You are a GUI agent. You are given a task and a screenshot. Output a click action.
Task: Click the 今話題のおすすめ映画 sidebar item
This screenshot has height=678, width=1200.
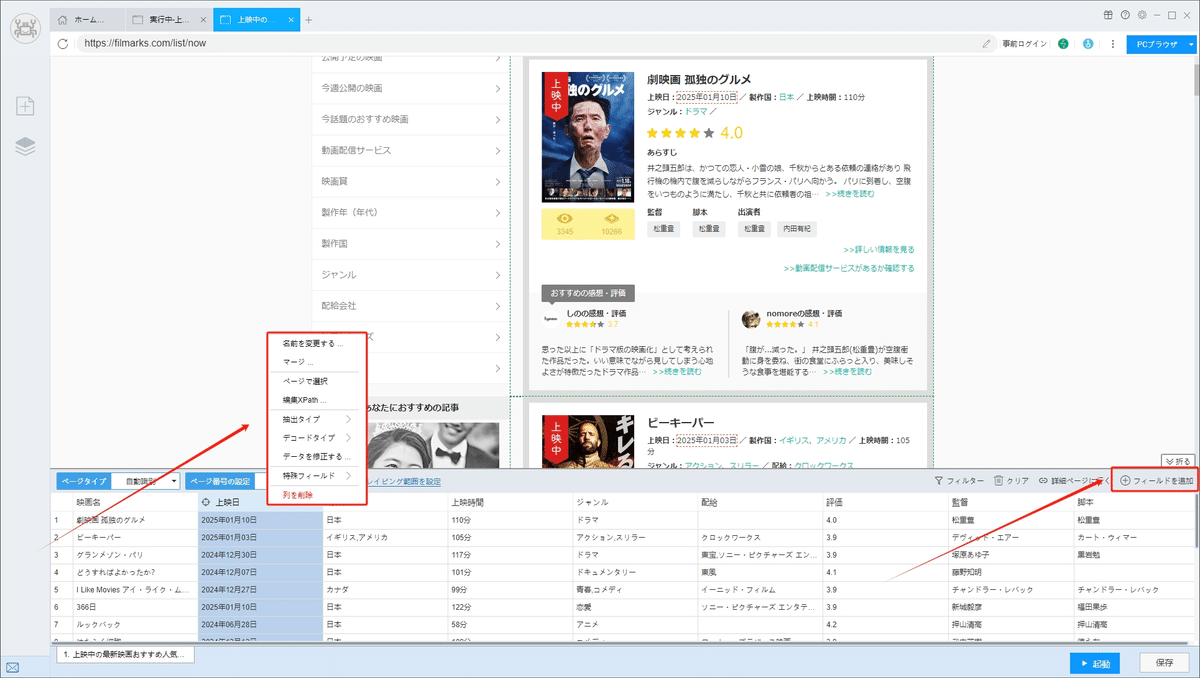point(410,119)
